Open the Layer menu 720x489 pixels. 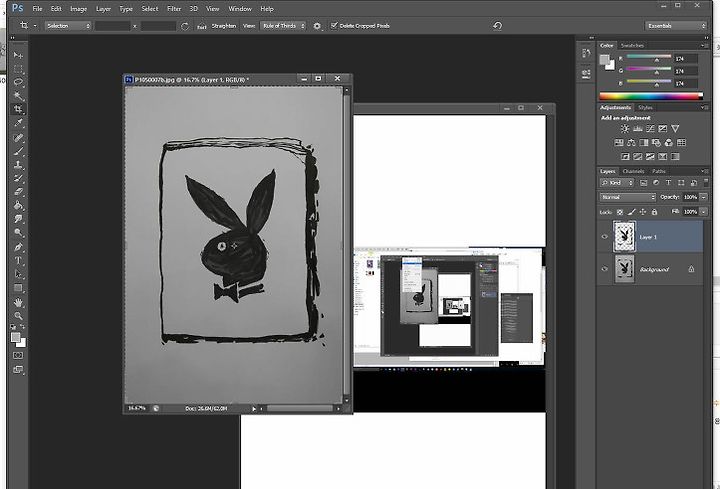coord(103,9)
